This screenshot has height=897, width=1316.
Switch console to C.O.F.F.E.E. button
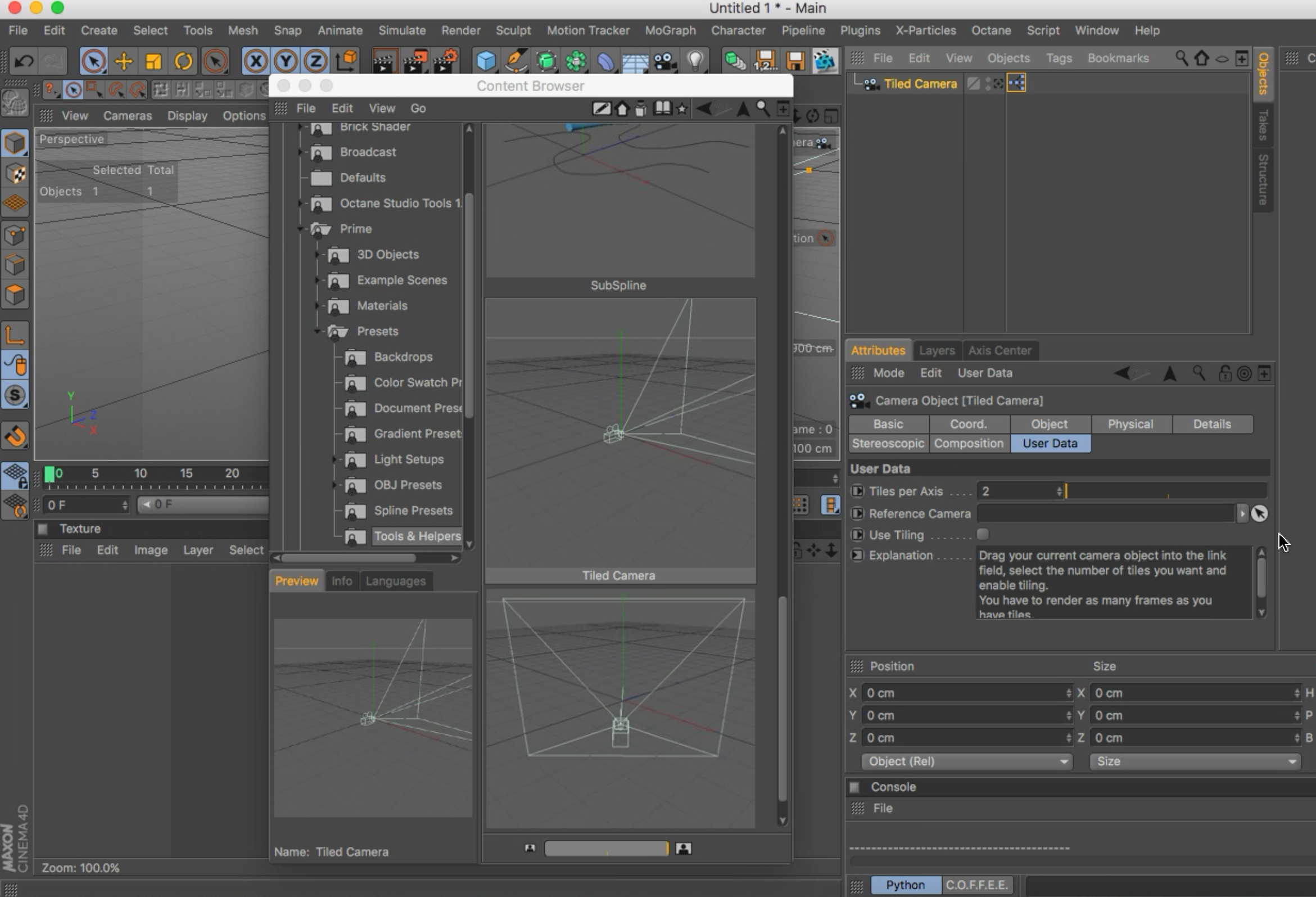976,885
